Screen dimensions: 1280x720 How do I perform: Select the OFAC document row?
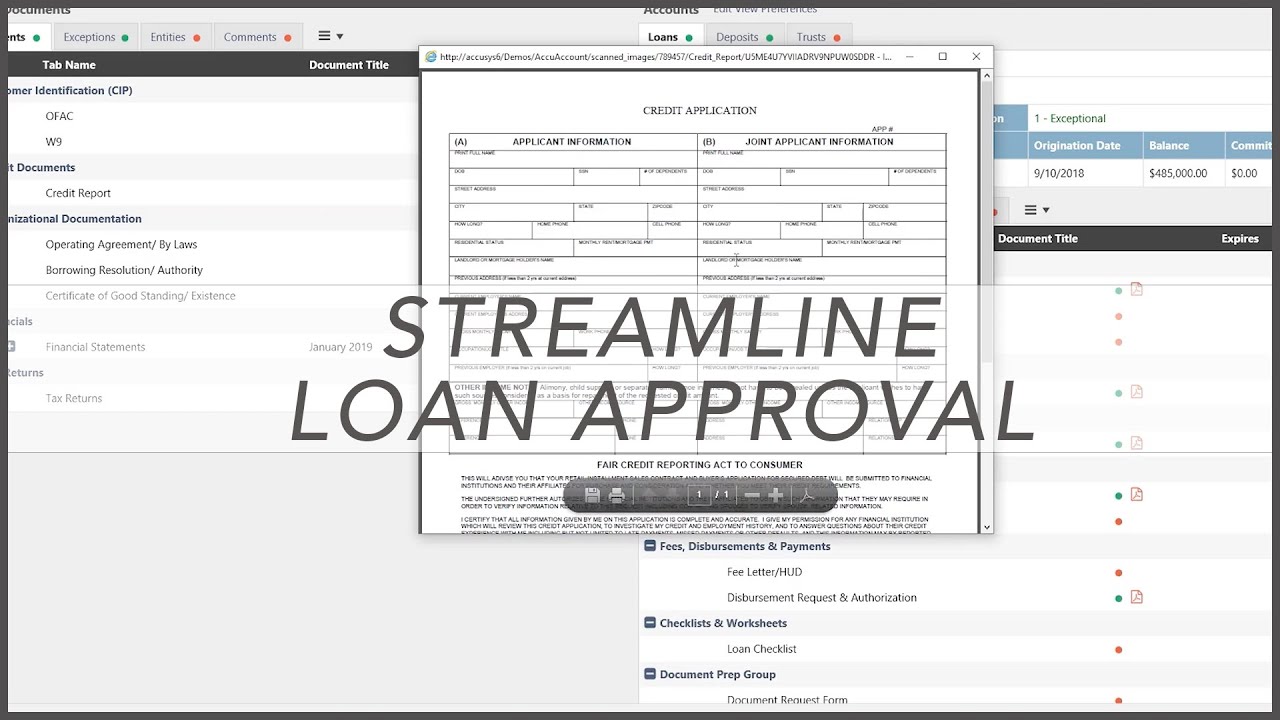59,116
